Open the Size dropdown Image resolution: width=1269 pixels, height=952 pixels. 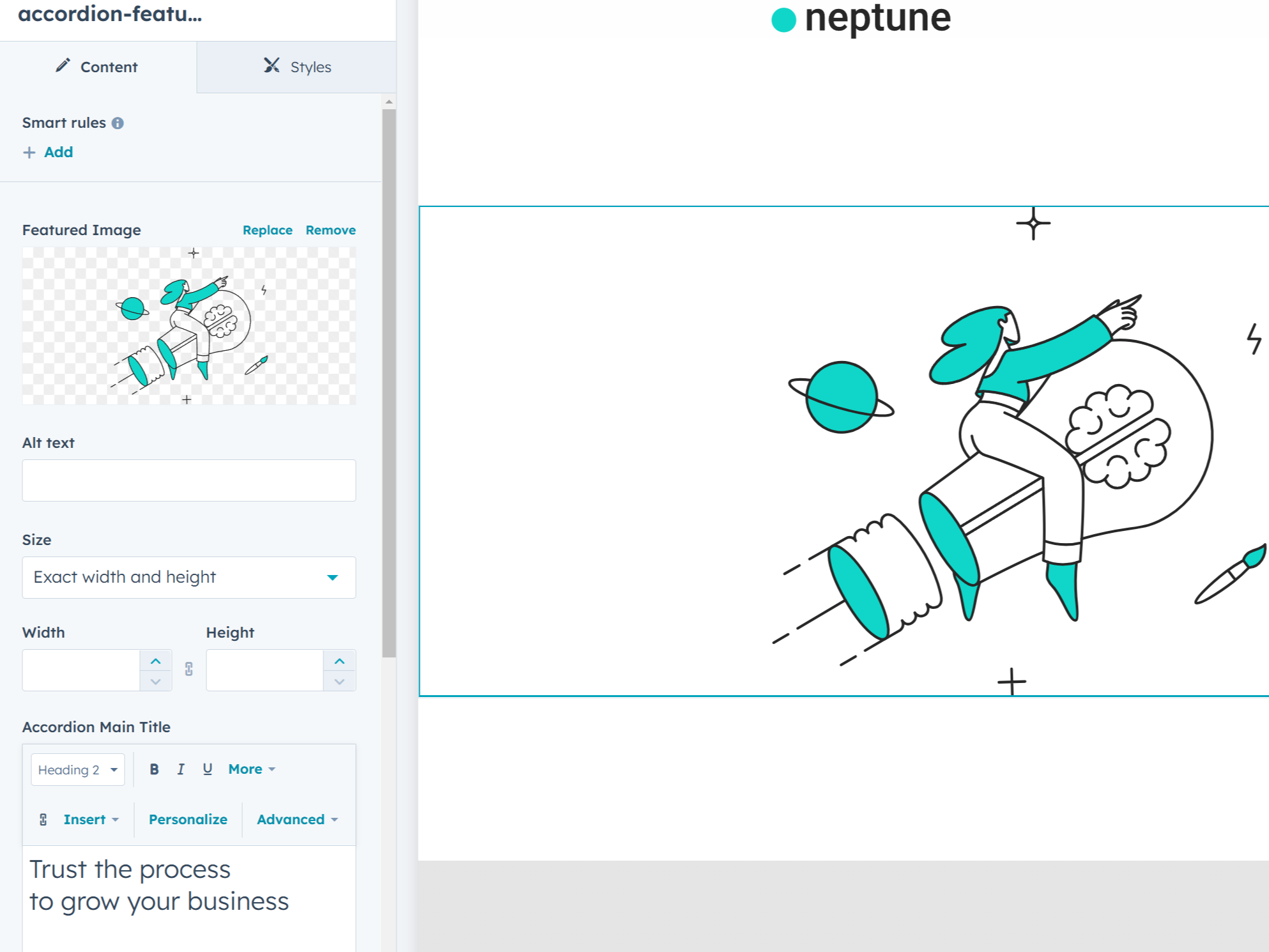189,578
